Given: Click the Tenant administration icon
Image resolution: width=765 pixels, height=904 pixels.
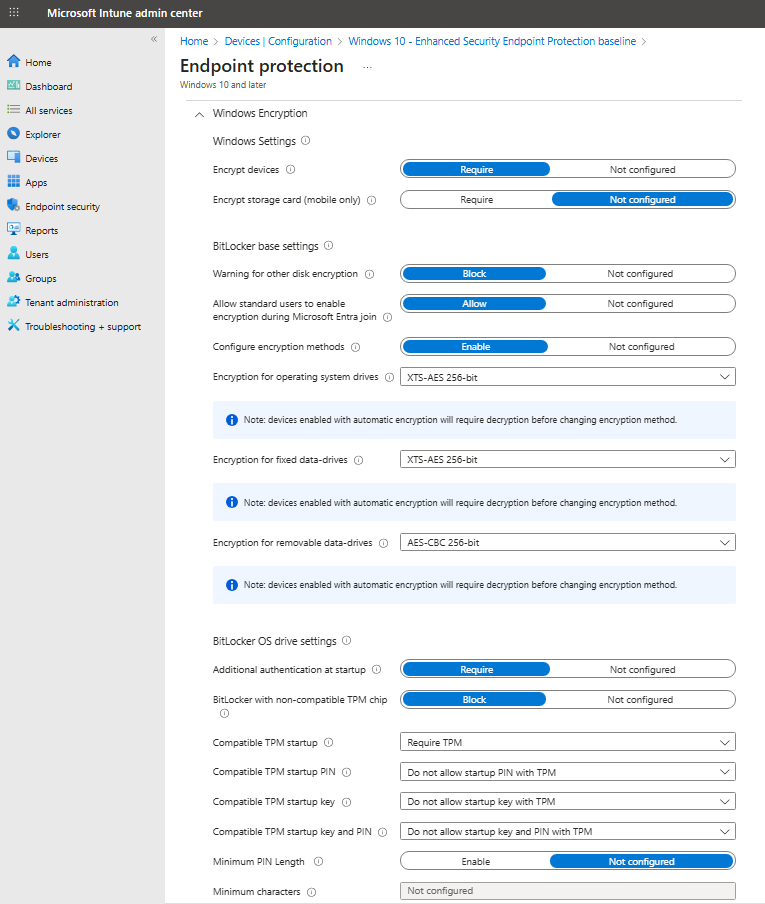Looking at the screenshot, I should [14, 302].
